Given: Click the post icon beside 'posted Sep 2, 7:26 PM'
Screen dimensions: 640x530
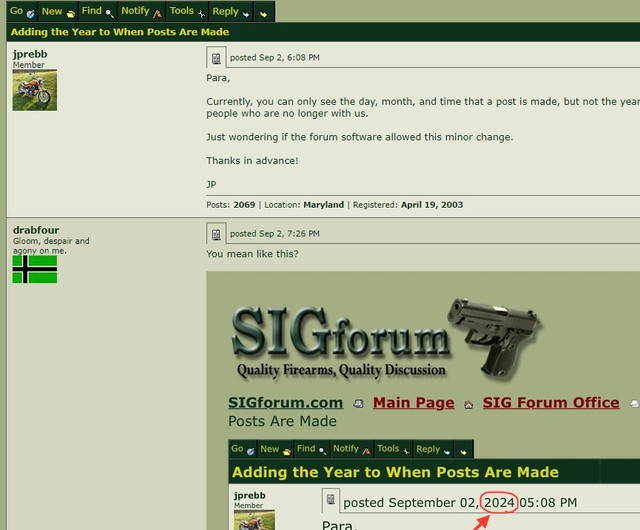Looking at the screenshot, I should [x=216, y=234].
